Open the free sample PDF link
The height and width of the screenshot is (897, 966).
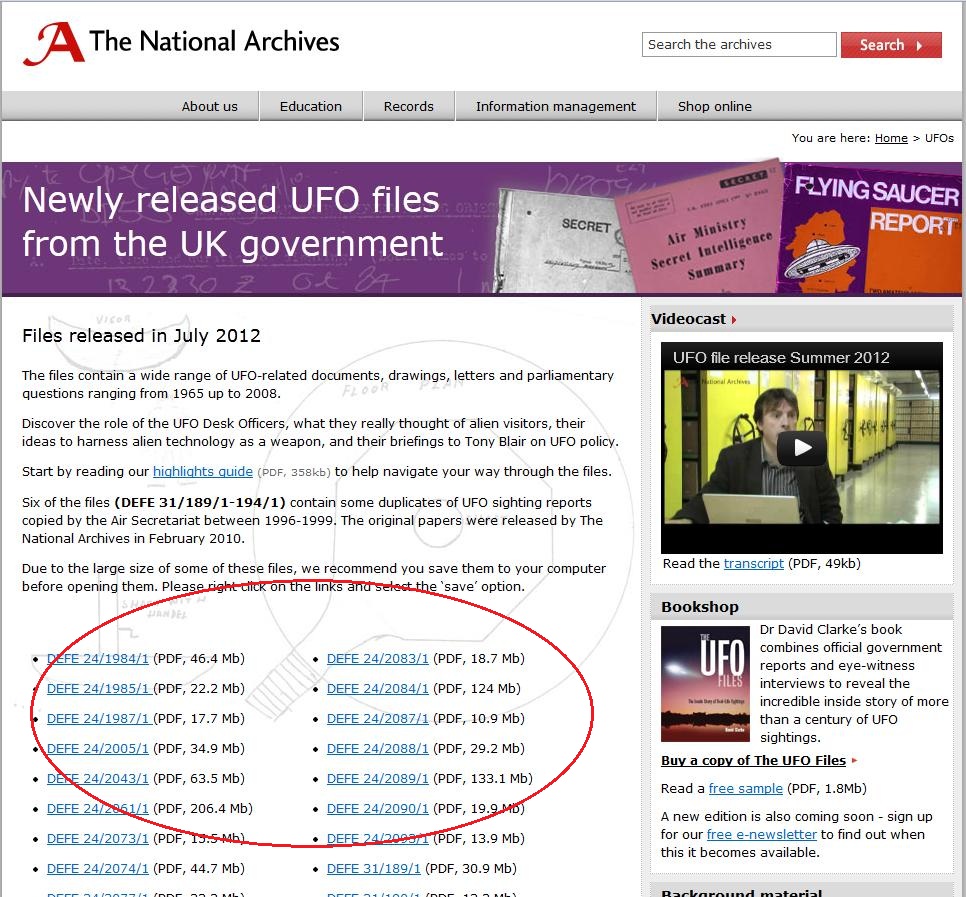coord(745,789)
